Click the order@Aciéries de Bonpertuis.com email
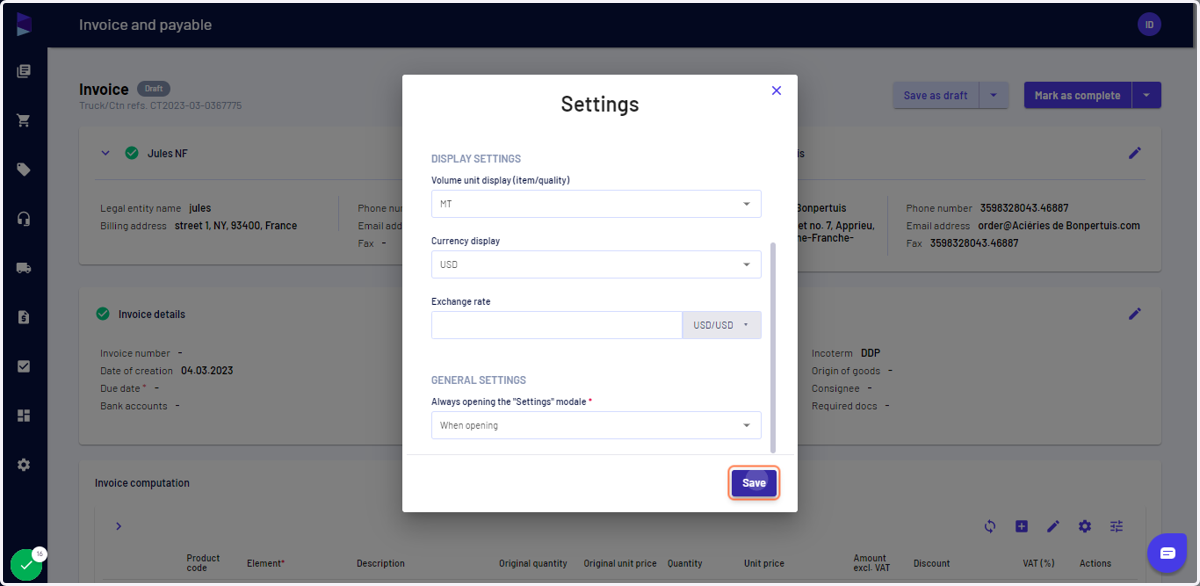This screenshot has width=1200, height=586. coord(1059,226)
